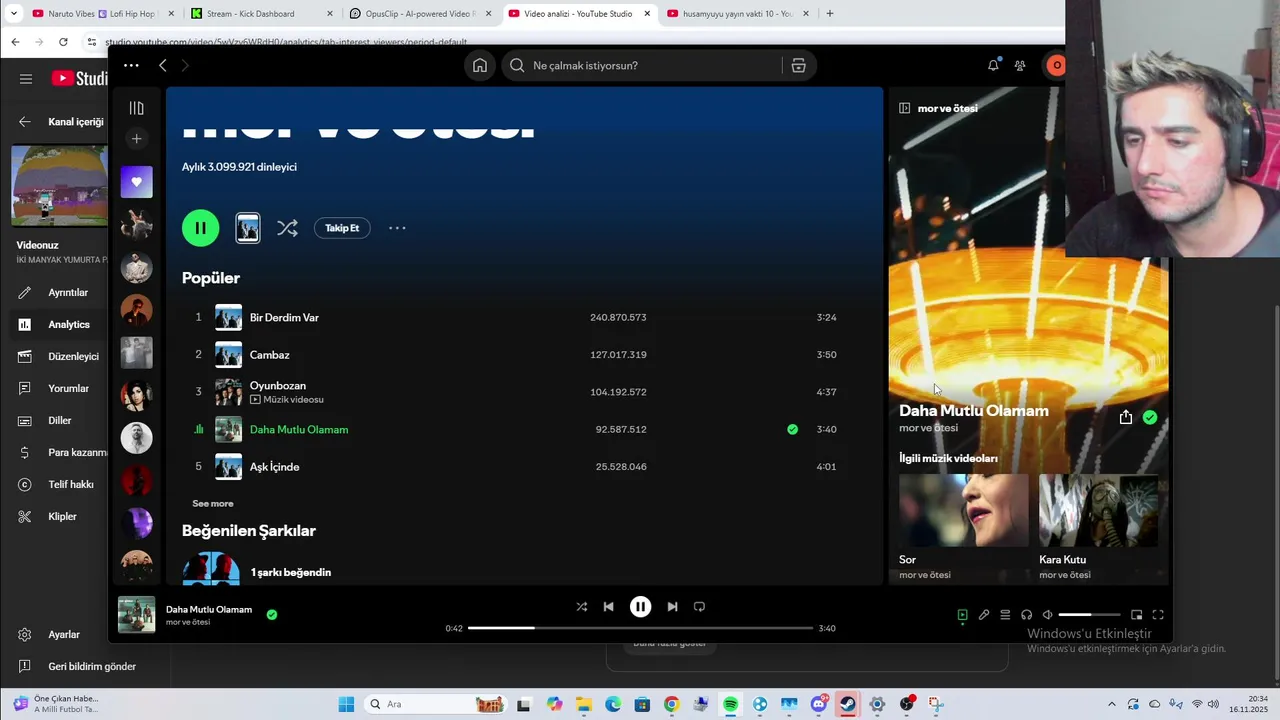Open mor ve ötesi artist link in player bar
This screenshot has height=720, width=1280.
click(188, 622)
